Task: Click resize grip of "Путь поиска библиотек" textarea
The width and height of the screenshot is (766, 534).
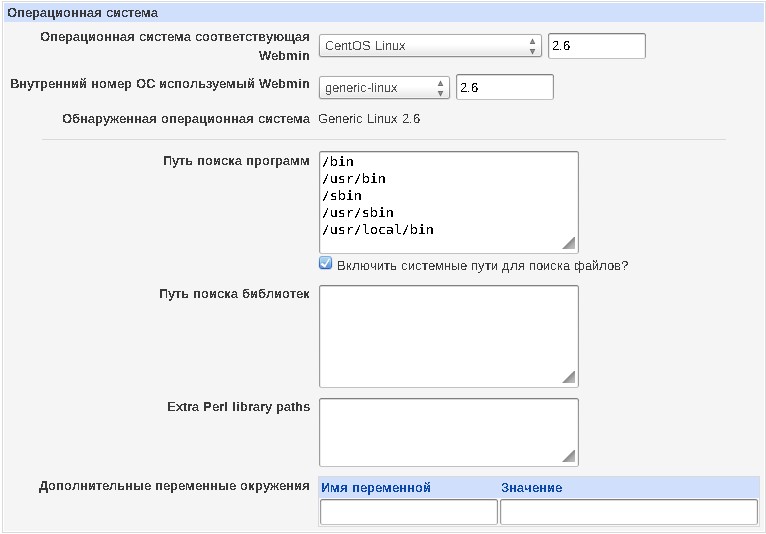Action: click(x=569, y=377)
